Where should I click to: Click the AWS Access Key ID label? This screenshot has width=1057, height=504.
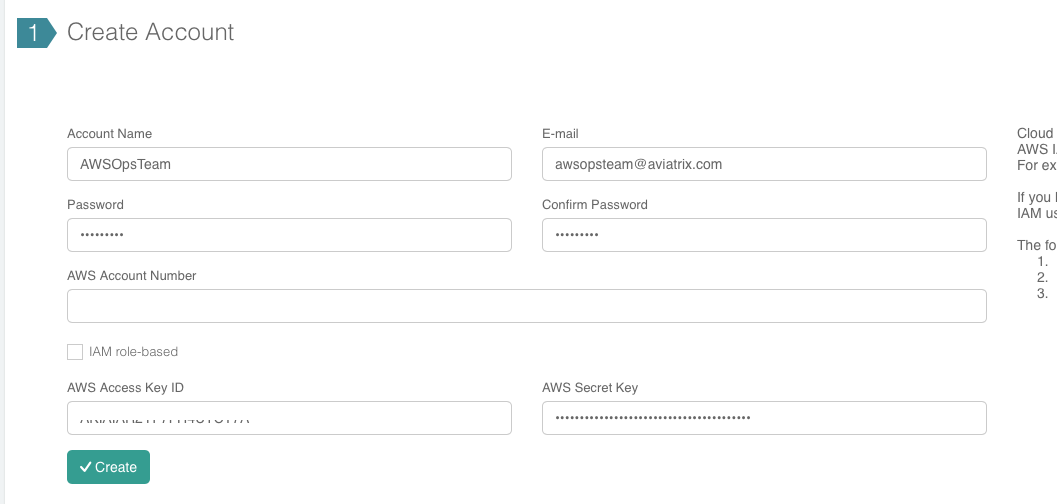tap(125, 388)
